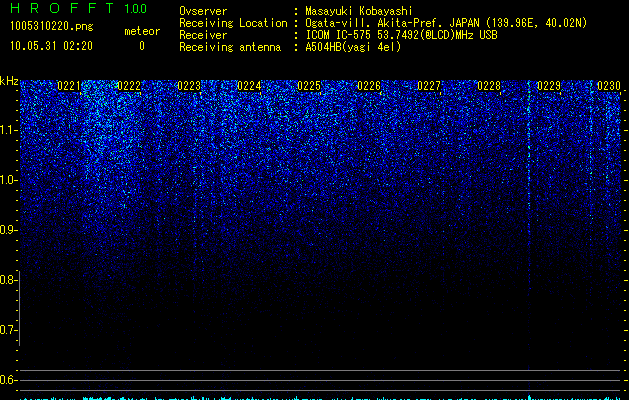629x400 pixels.
Task: Click time marker 0222
Action: [x=129, y=86]
